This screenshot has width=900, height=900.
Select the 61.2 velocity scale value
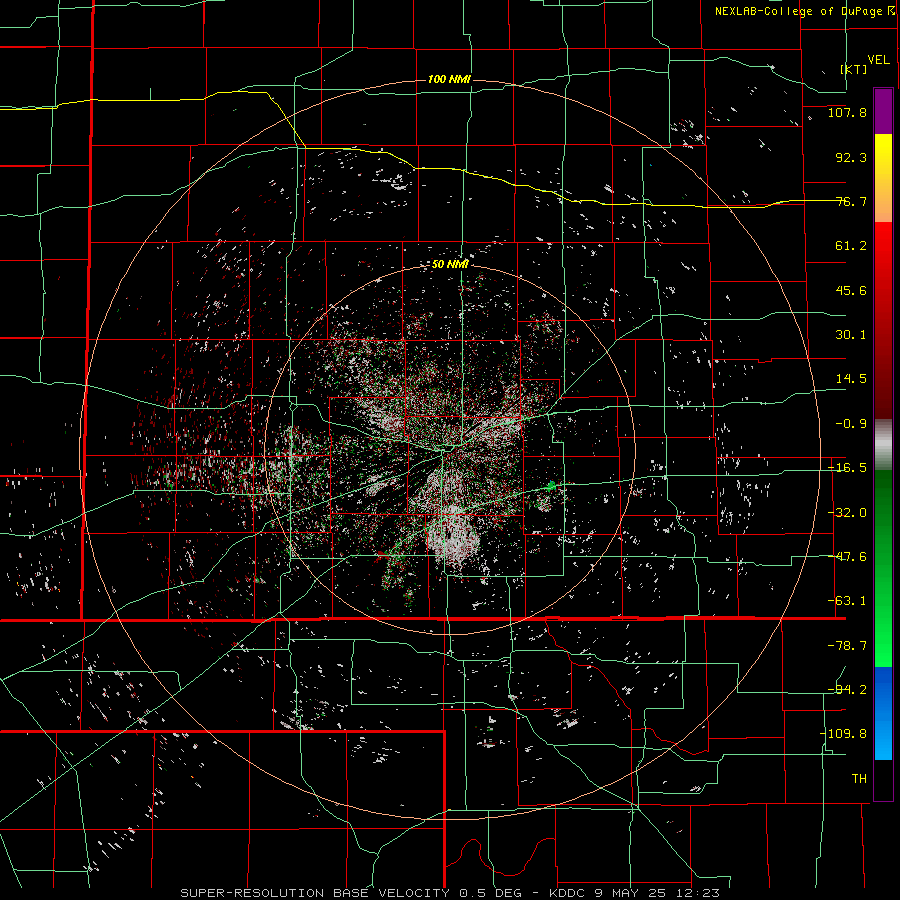coord(851,246)
